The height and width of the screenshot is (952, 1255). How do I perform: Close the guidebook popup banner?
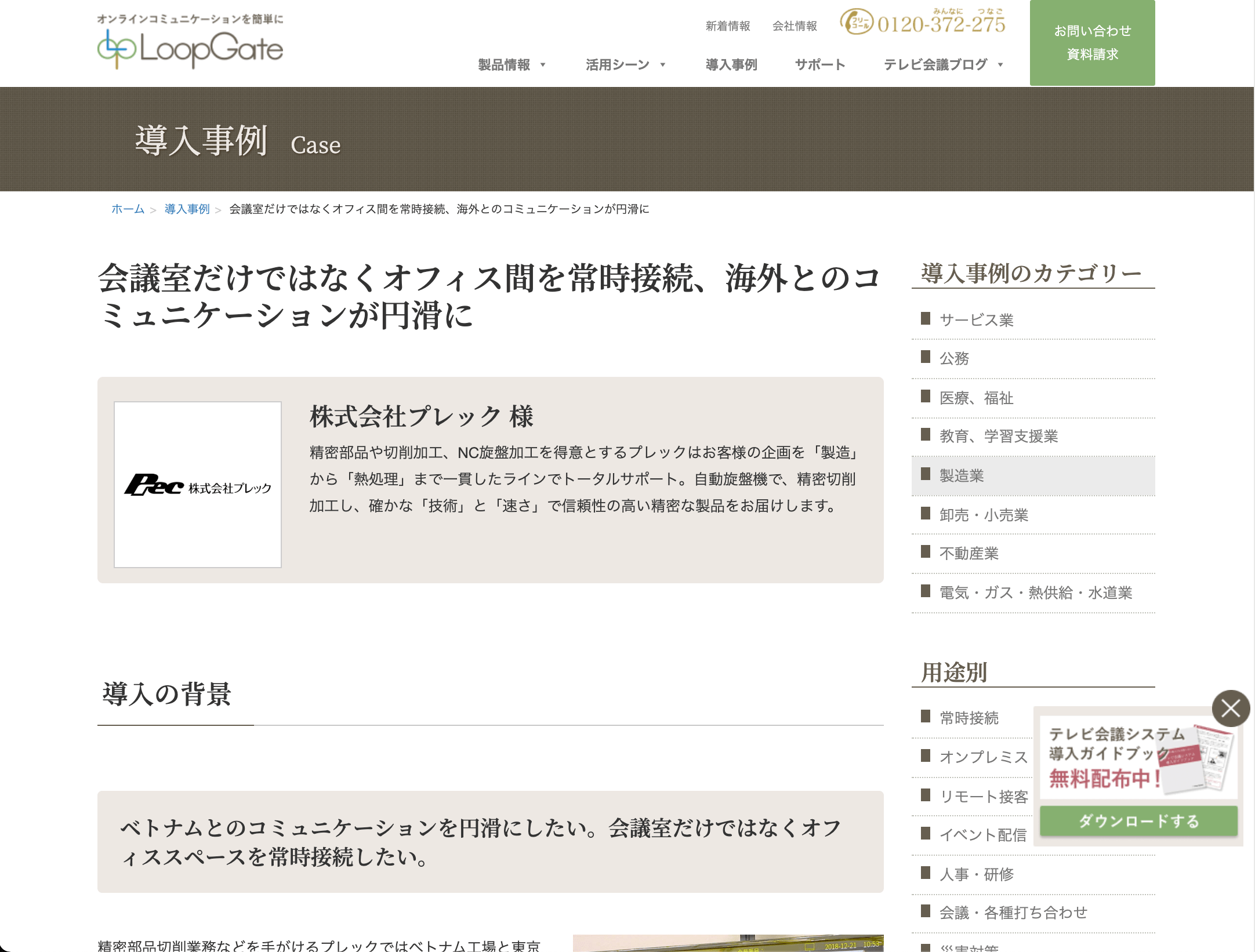[x=1231, y=708]
